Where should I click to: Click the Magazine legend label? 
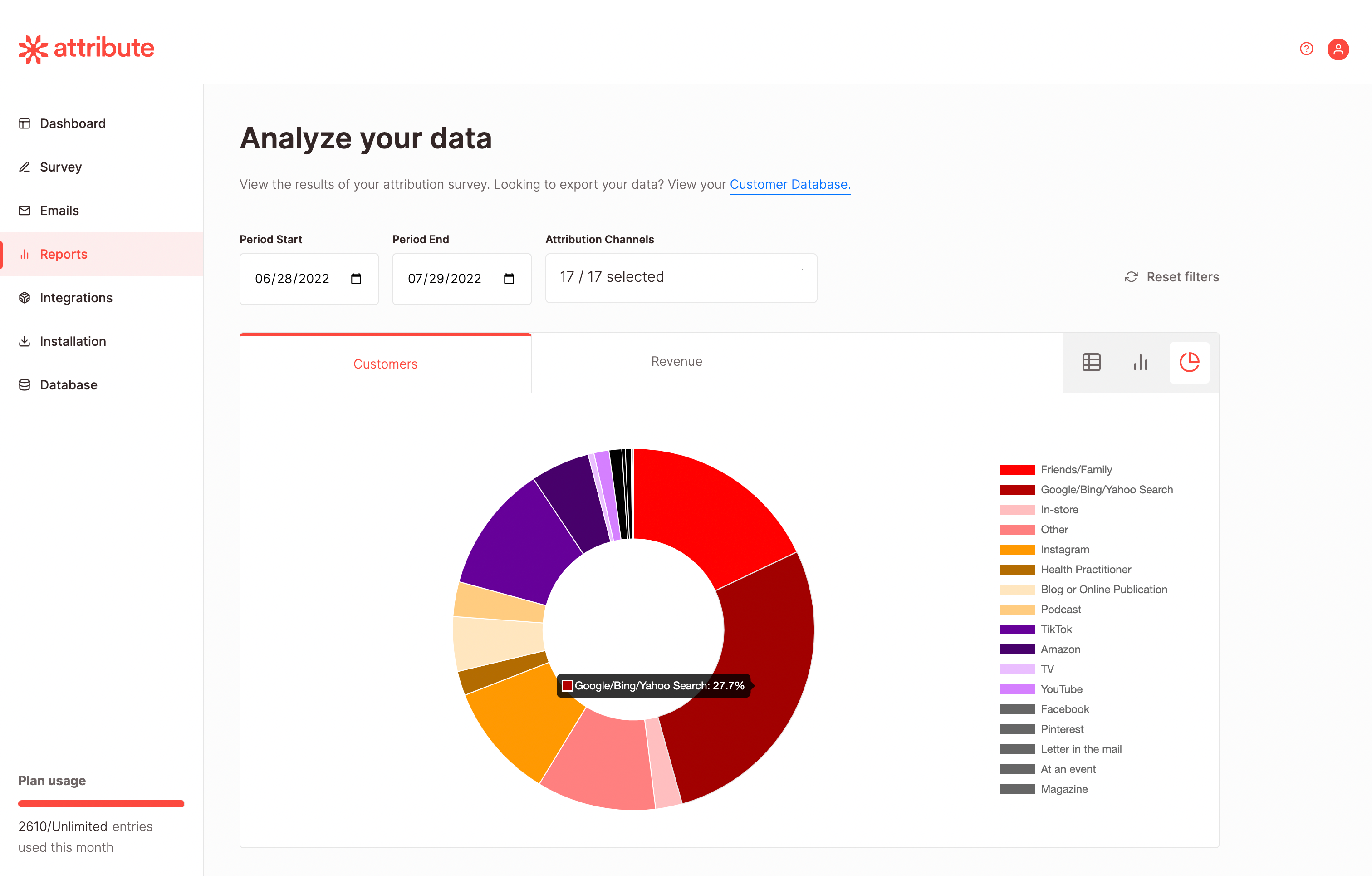pyautogui.click(x=1064, y=789)
